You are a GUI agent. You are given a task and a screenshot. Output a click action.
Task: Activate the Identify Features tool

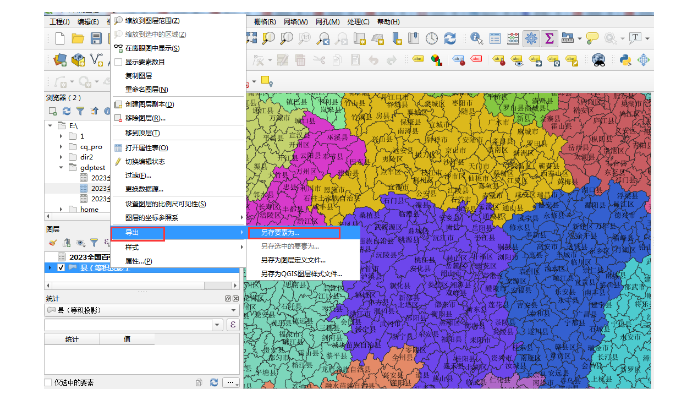(x=476, y=39)
